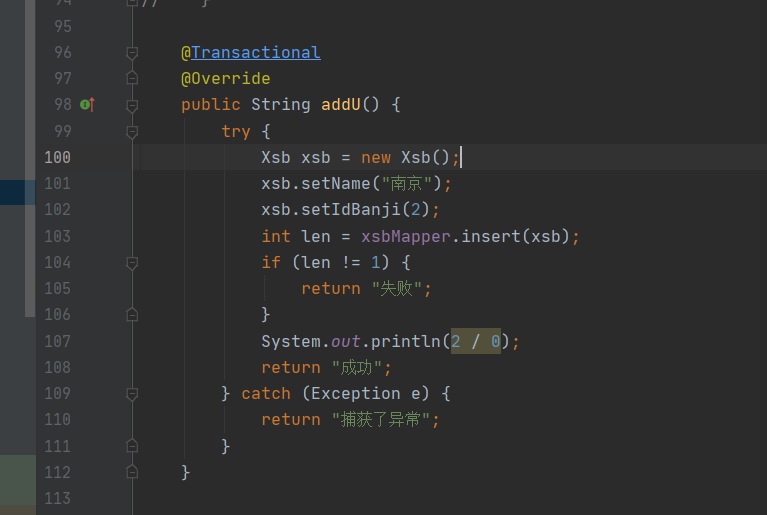Click the "捕获了异常" string literal

click(x=381, y=419)
